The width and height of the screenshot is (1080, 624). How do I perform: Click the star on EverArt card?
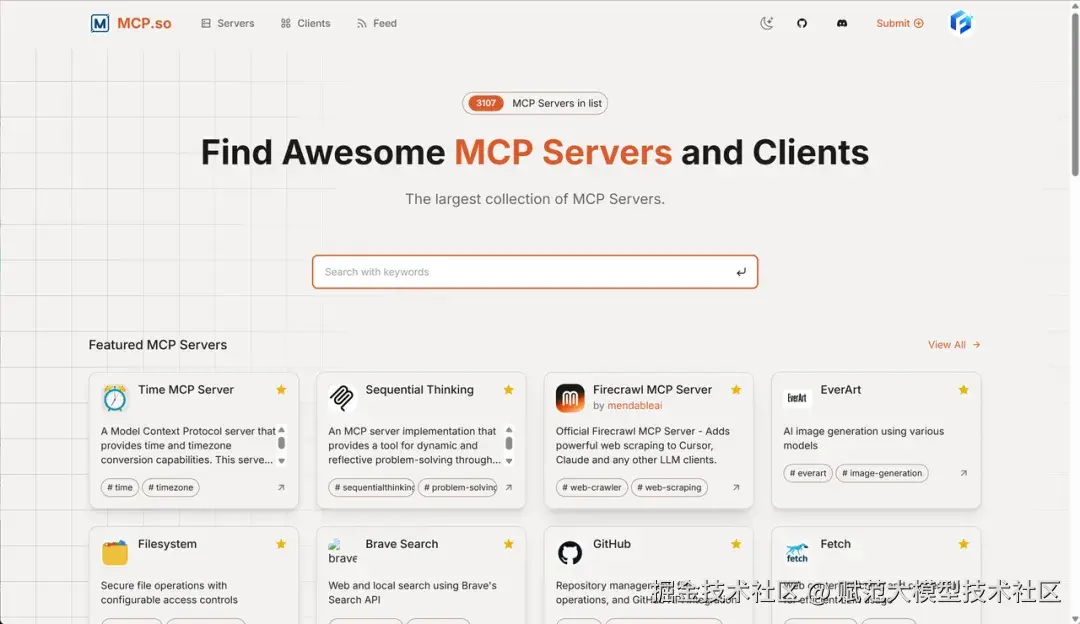point(963,390)
